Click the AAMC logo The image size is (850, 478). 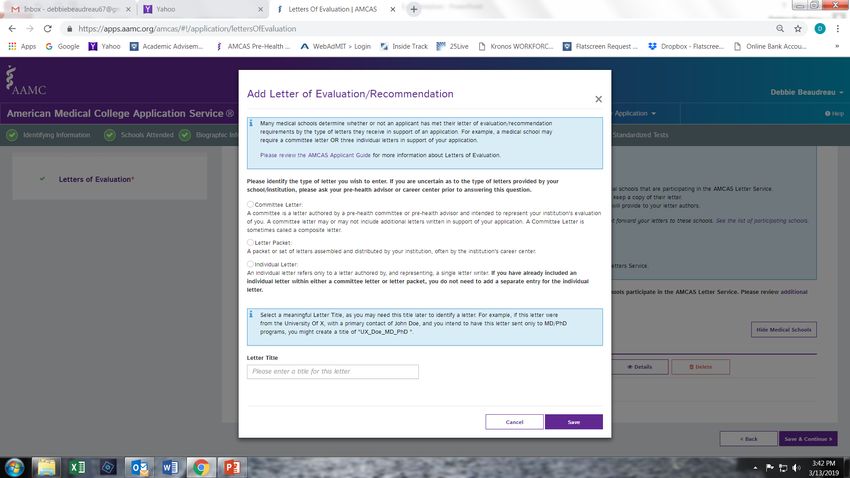(x=25, y=80)
